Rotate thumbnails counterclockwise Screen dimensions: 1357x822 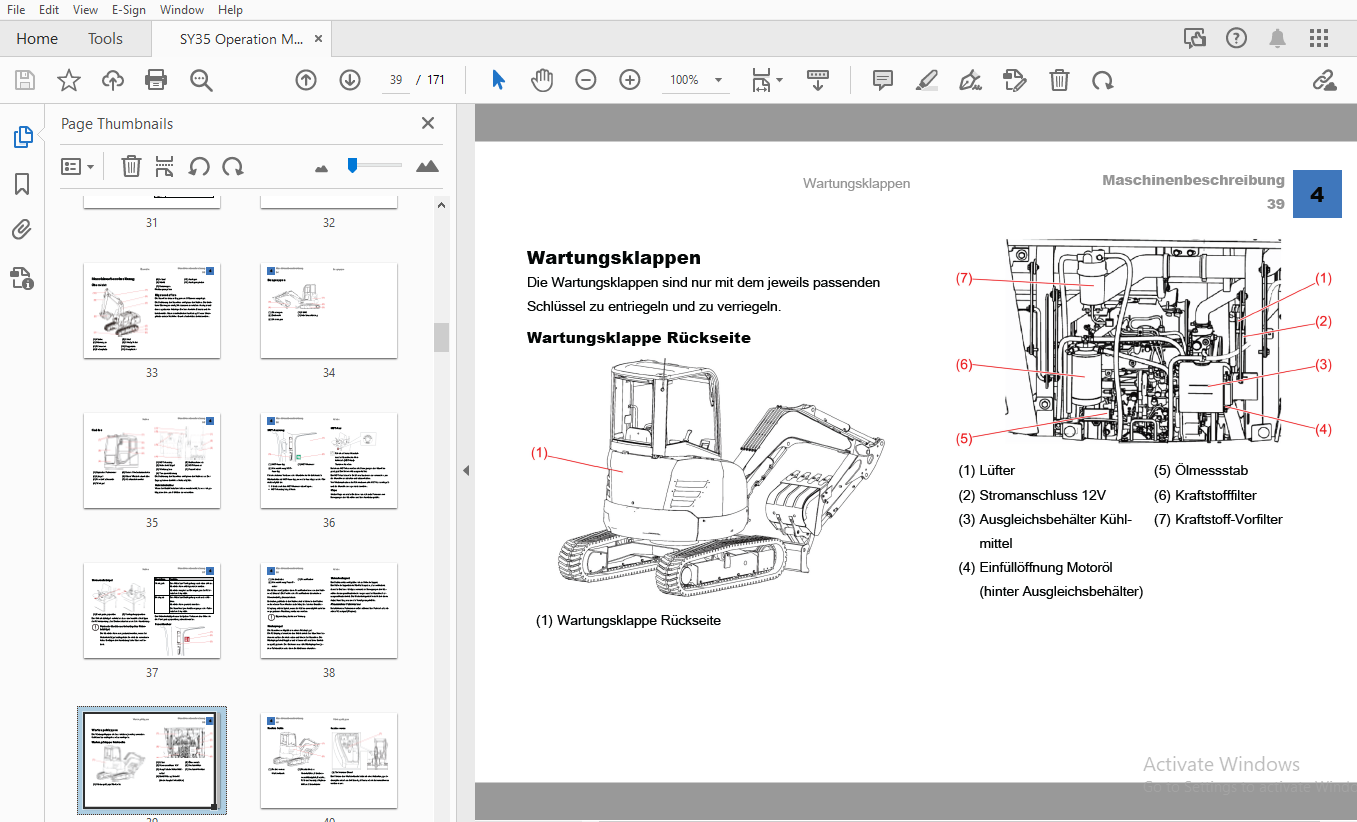click(x=199, y=166)
